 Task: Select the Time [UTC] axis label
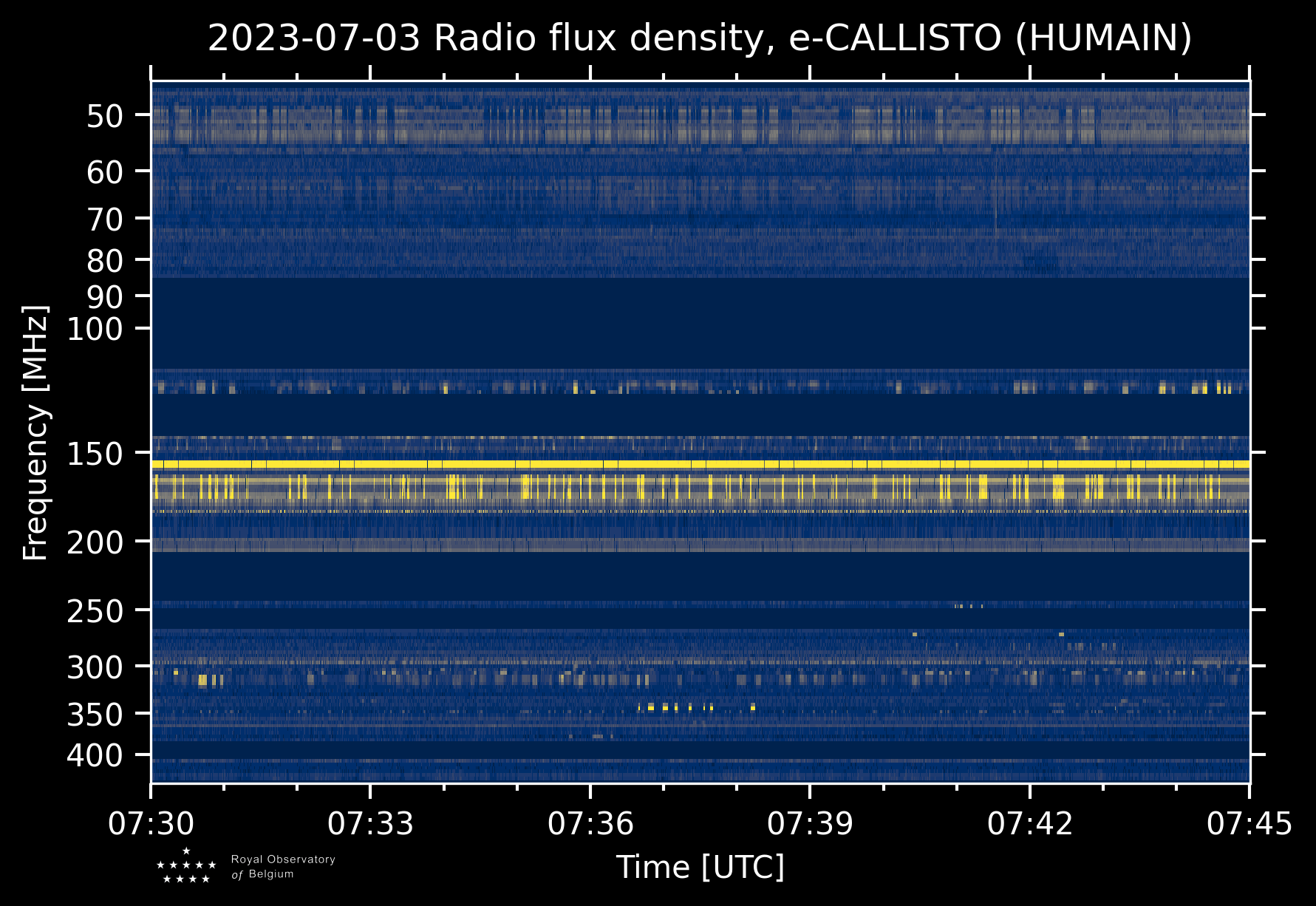click(700, 867)
